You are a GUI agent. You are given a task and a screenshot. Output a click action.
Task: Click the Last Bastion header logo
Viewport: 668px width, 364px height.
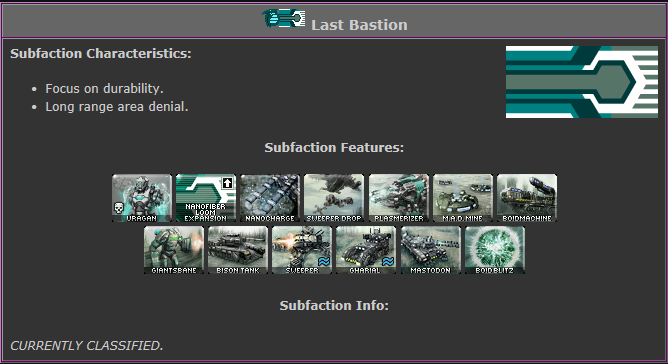pyautogui.click(x=284, y=18)
